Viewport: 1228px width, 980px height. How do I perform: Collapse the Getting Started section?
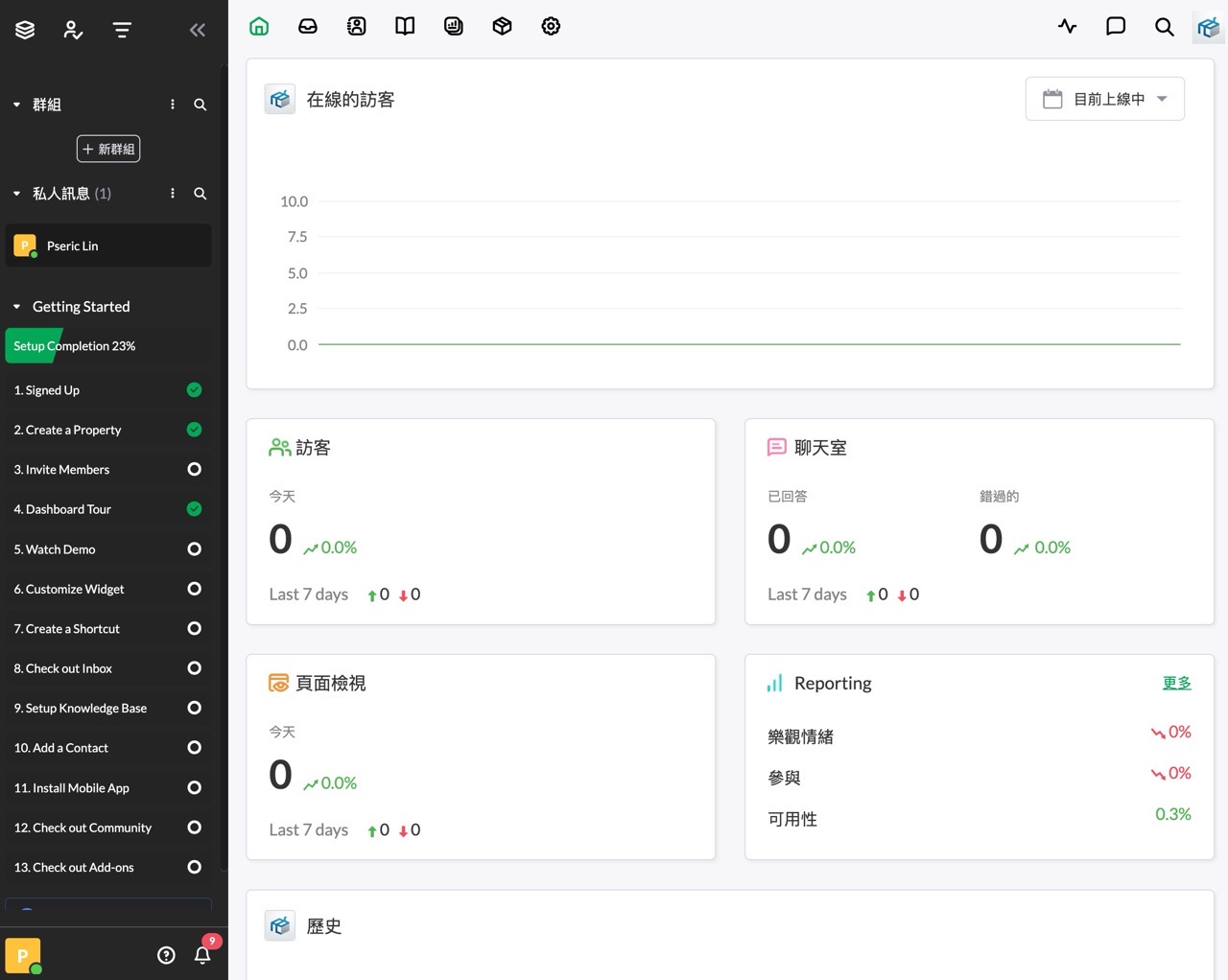coord(16,307)
